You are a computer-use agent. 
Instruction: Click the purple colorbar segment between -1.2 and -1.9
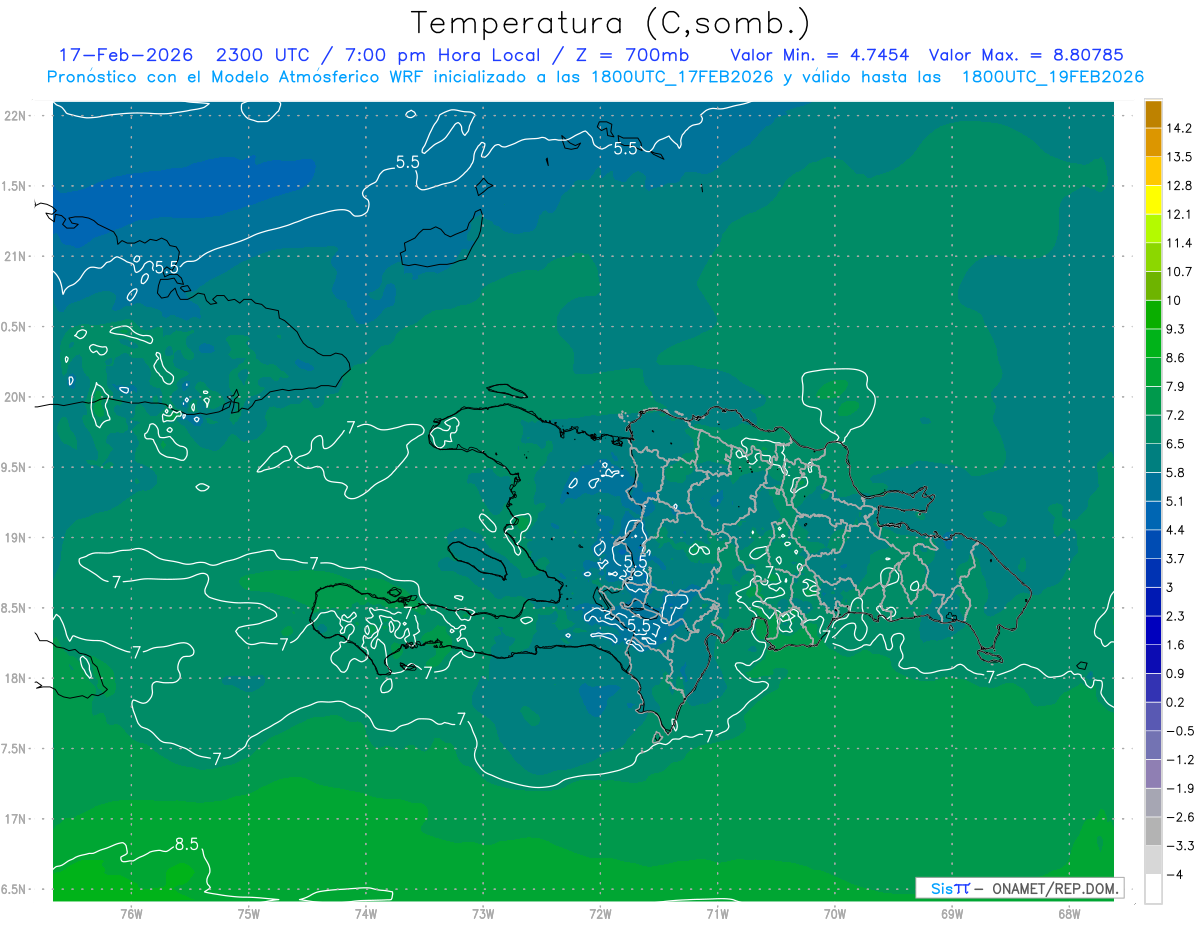(1153, 774)
